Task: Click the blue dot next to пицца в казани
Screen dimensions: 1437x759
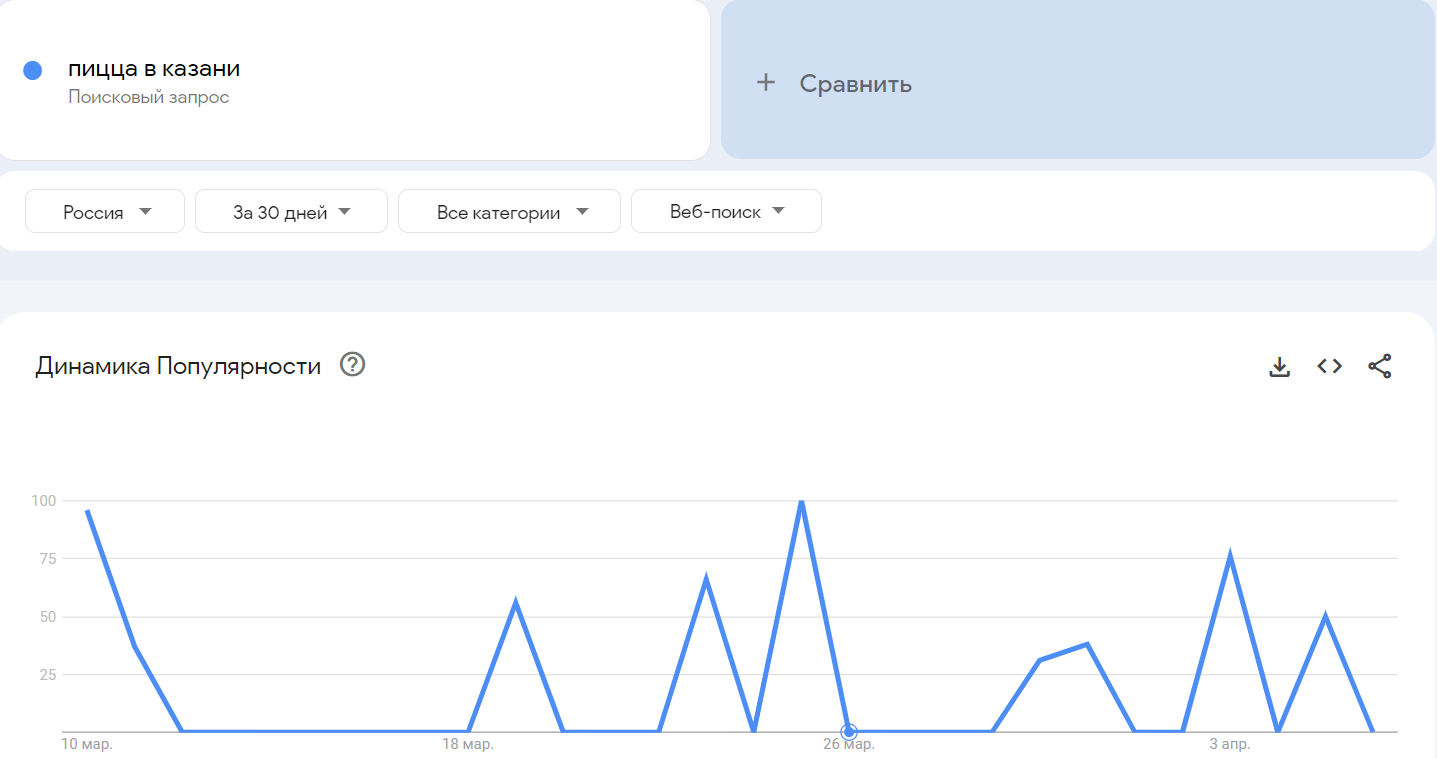Action: (x=32, y=70)
